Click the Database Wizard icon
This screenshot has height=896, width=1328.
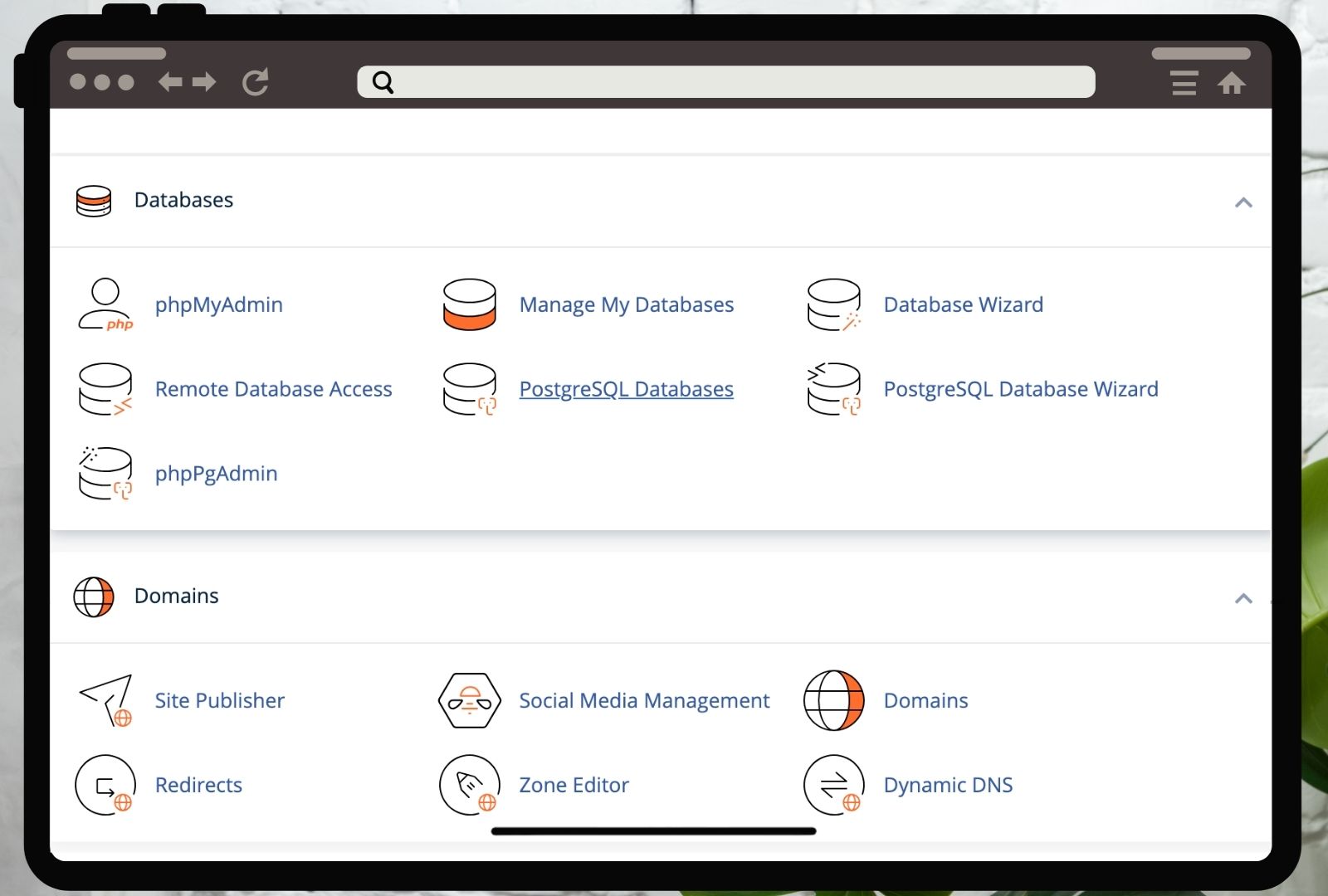(834, 305)
